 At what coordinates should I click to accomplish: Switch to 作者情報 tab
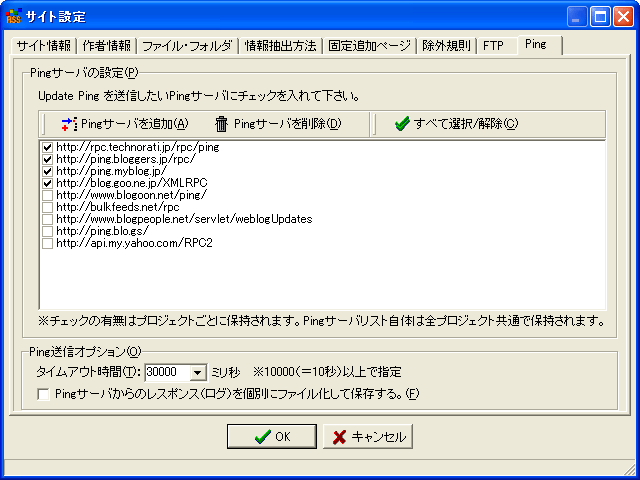(x=107, y=46)
